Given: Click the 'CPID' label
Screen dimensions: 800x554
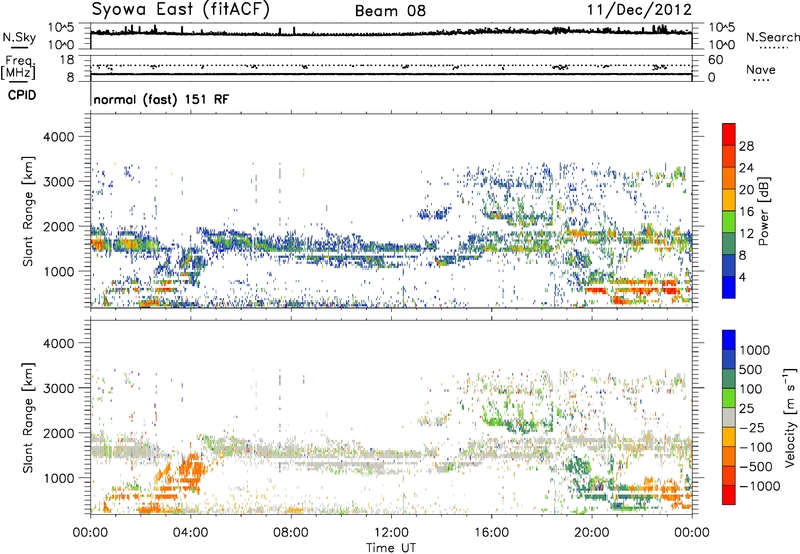Looking at the screenshot, I should tap(22, 95).
